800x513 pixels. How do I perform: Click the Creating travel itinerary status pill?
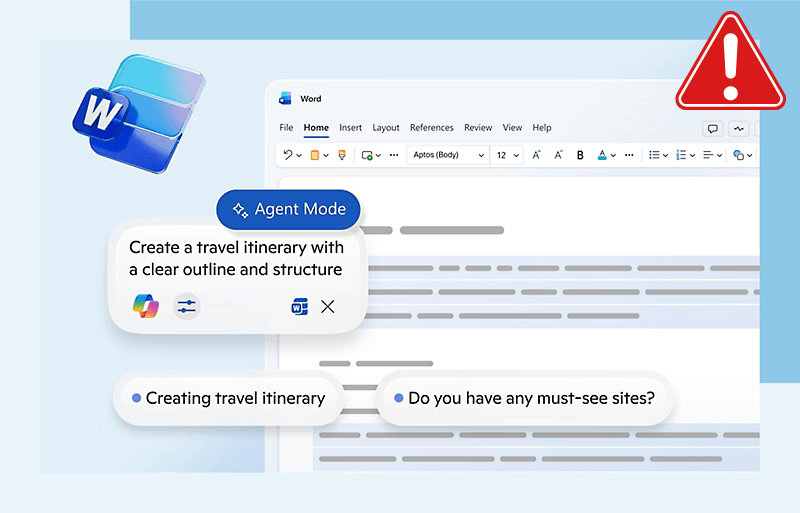coord(228,398)
